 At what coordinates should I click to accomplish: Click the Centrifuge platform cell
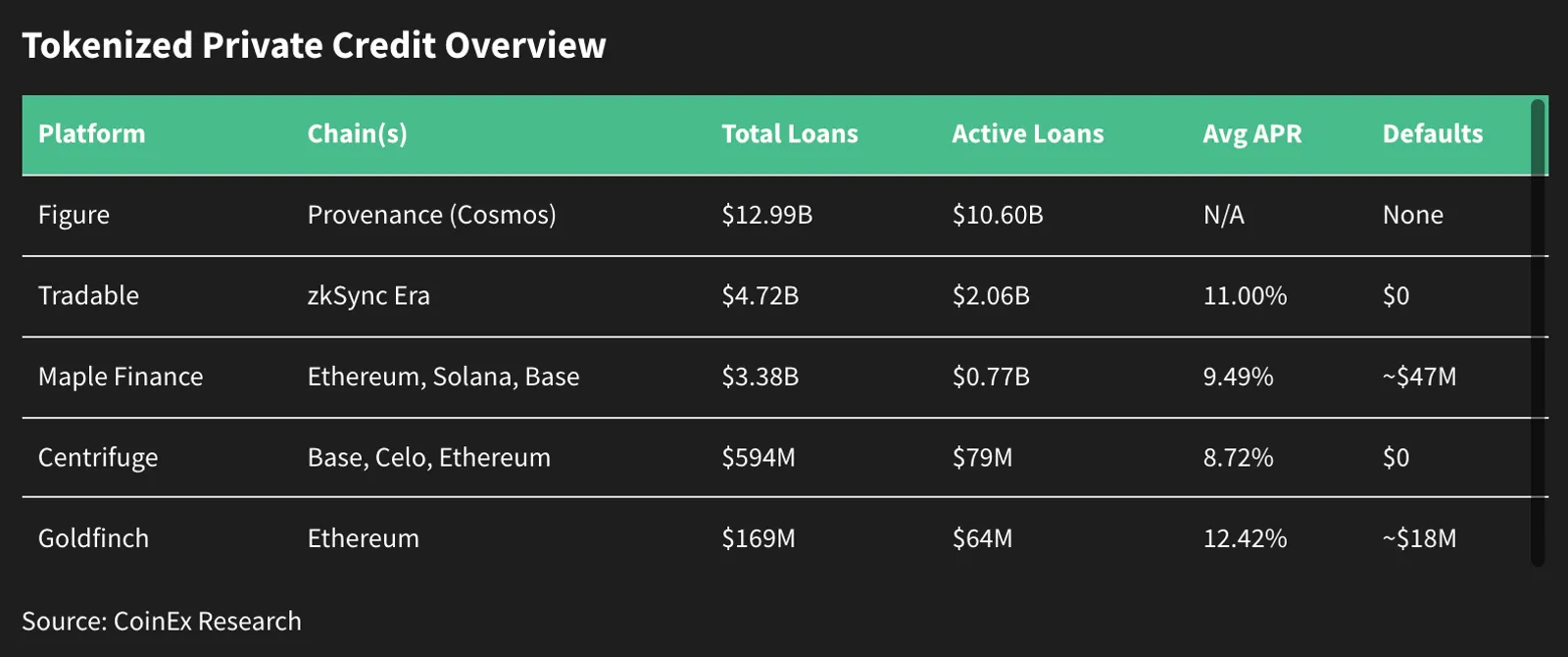[98, 458]
